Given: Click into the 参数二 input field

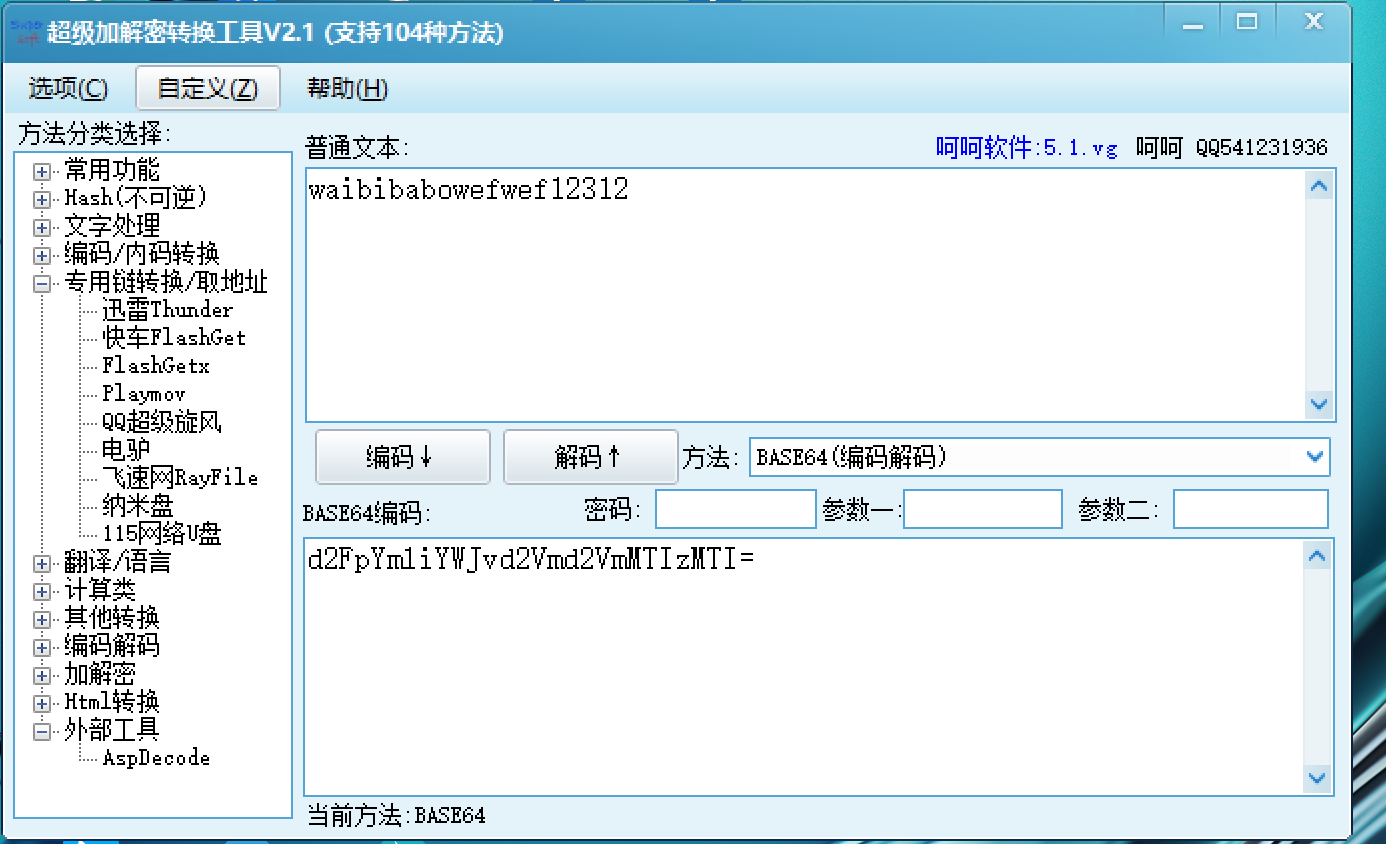Looking at the screenshot, I should [1251, 509].
